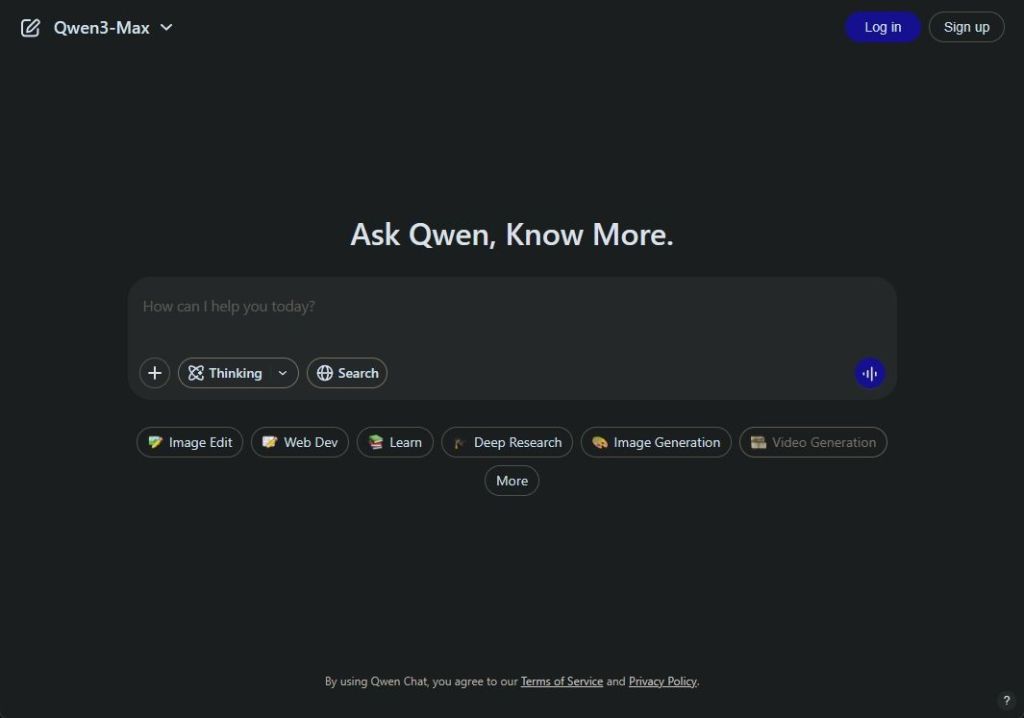Select the Web Dev mode
The image size is (1024, 718).
click(299, 442)
